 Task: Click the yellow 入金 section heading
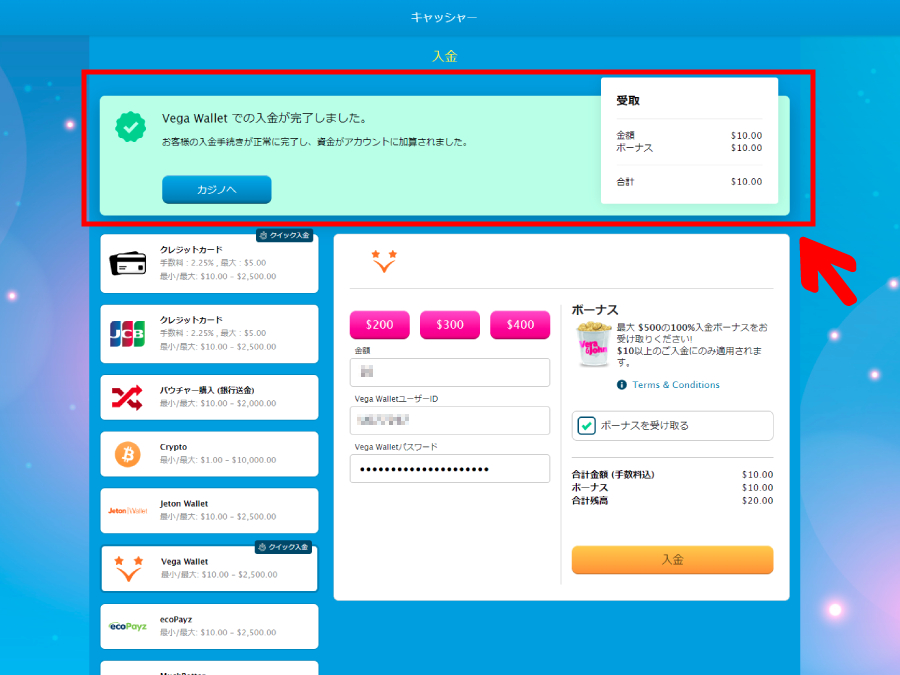pos(445,56)
